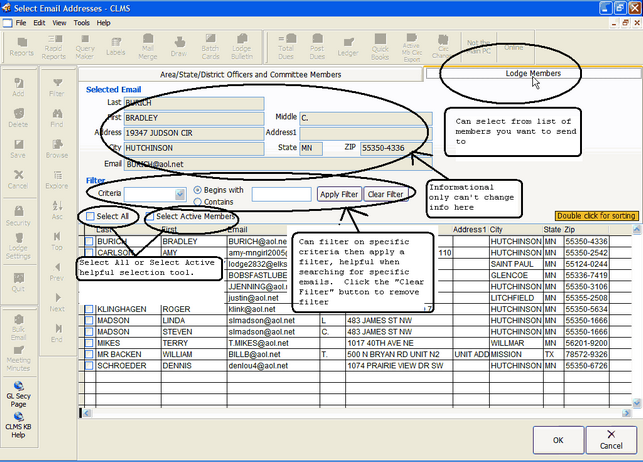The width and height of the screenshot is (643, 462).
Task: Click the Query Maker toolbar icon
Action: click(85, 47)
